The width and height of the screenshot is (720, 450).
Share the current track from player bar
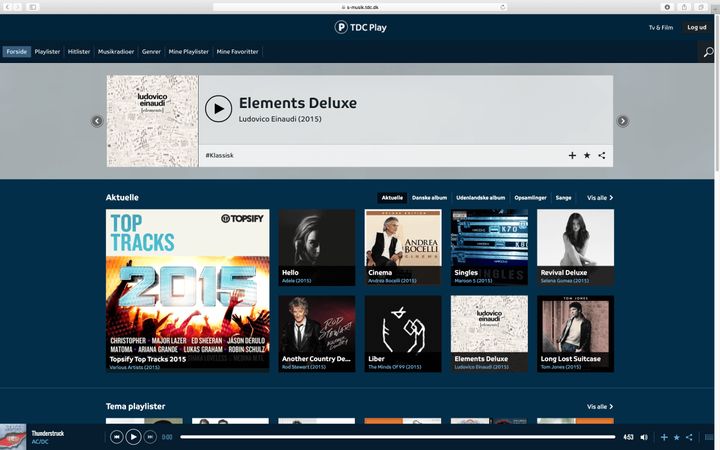(689, 437)
